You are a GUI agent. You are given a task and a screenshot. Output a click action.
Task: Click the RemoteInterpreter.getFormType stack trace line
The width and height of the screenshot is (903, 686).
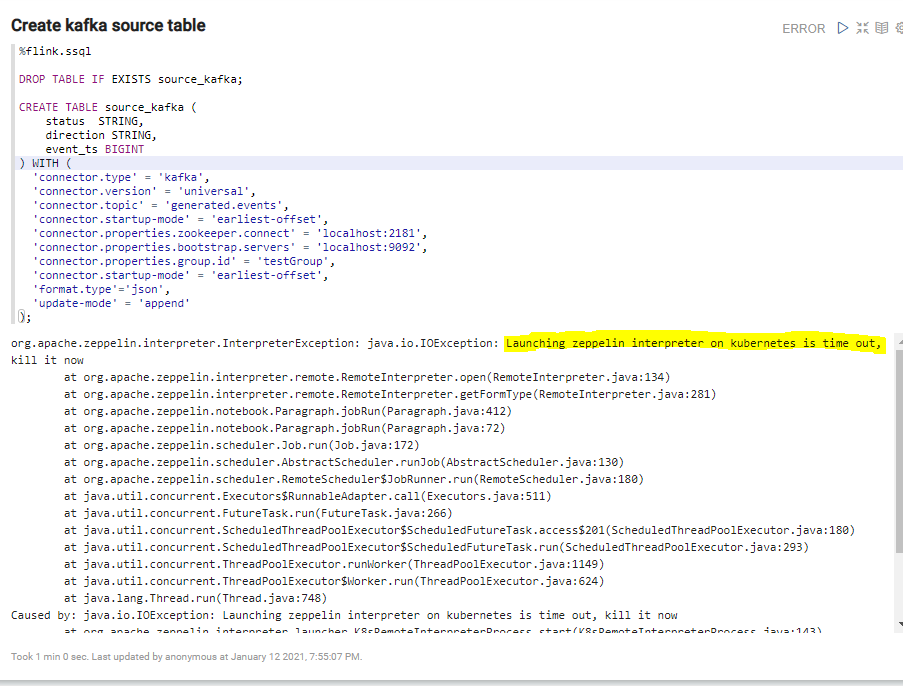(390, 394)
